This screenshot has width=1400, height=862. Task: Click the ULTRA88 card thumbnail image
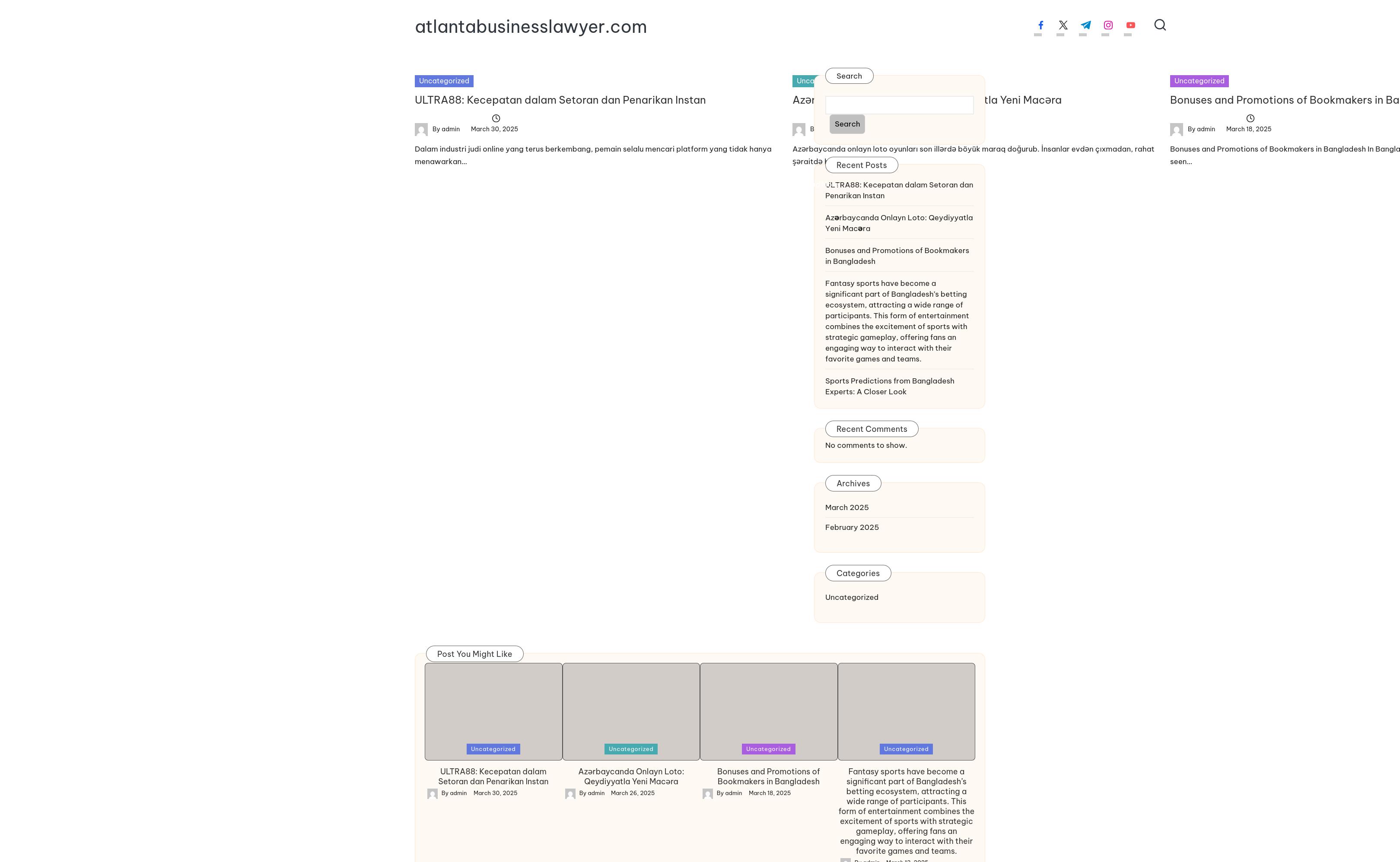click(493, 711)
